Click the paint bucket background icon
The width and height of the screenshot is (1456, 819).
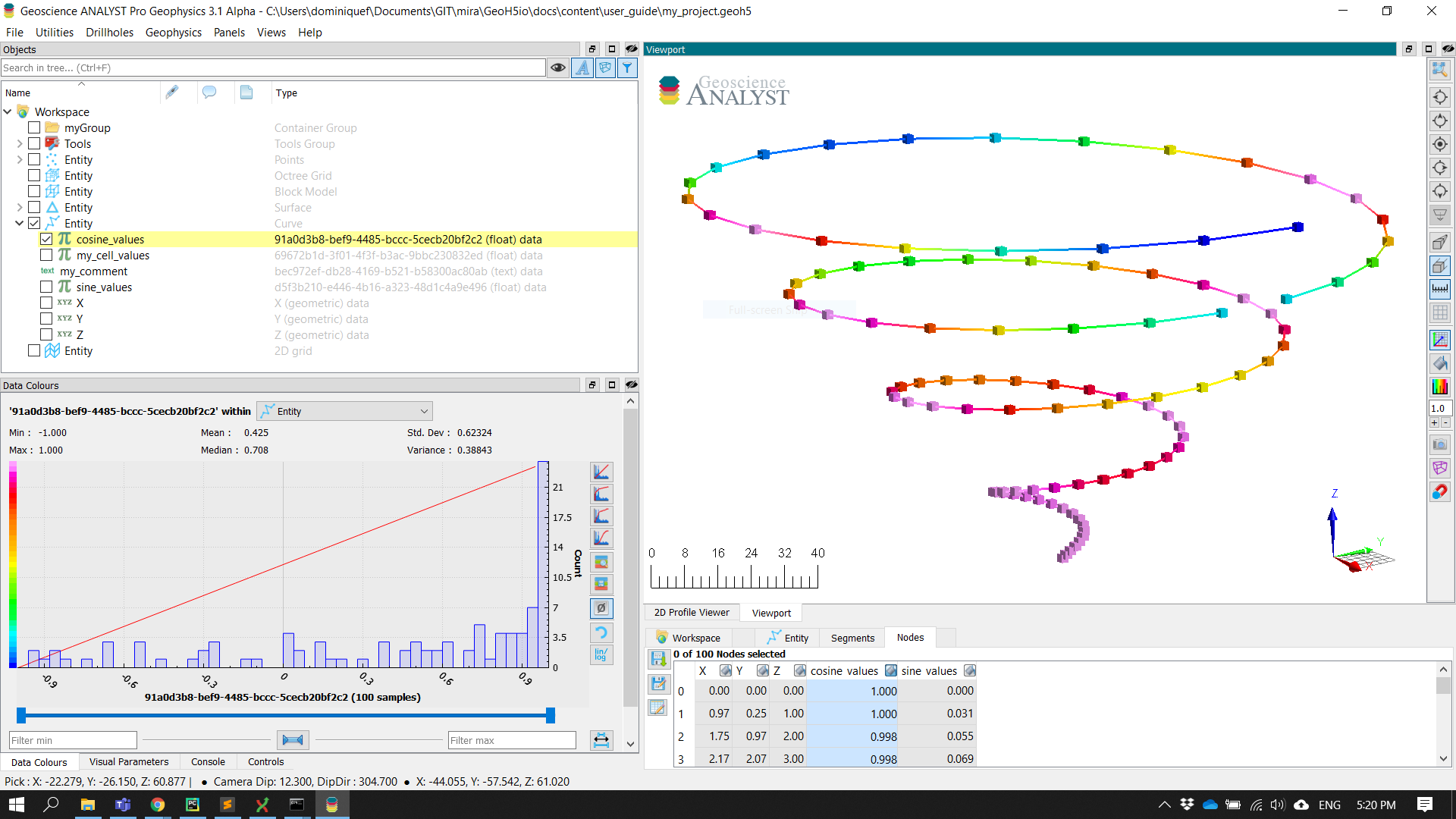coord(1439,363)
